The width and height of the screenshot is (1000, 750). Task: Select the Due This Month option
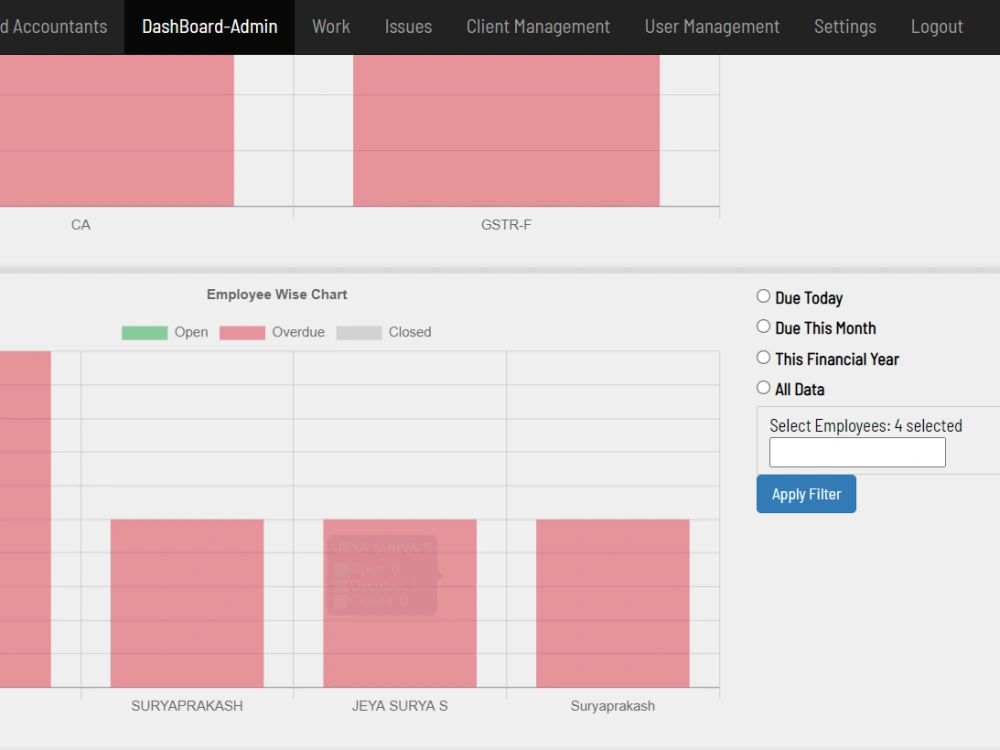763,327
